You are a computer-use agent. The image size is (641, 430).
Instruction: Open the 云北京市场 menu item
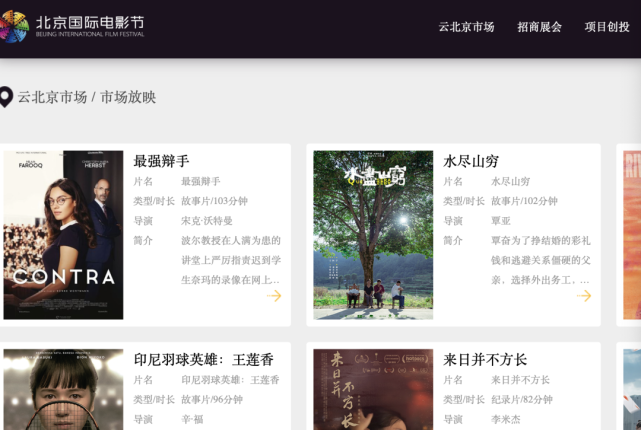coord(466,27)
